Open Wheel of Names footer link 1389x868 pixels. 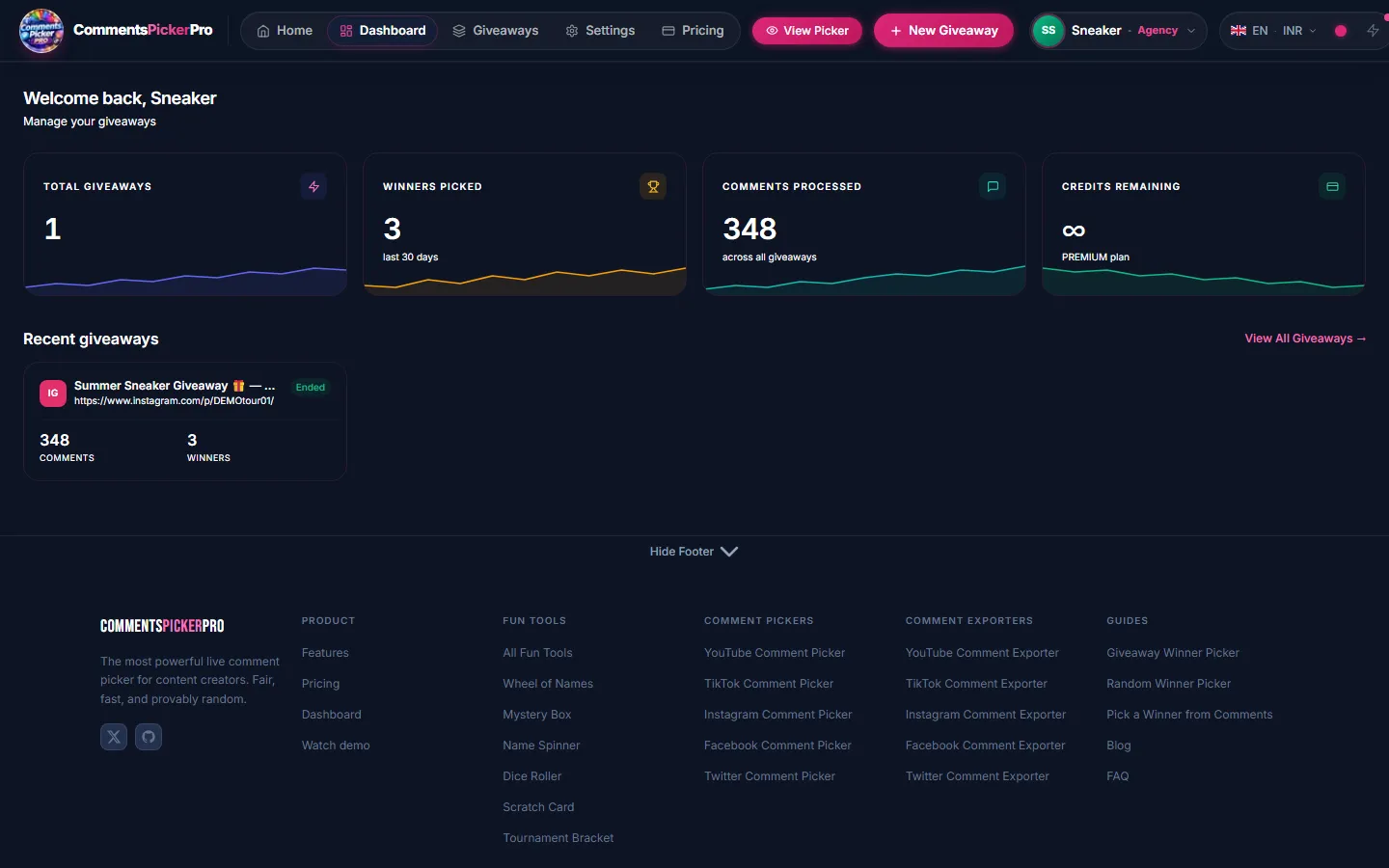pos(548,684)
